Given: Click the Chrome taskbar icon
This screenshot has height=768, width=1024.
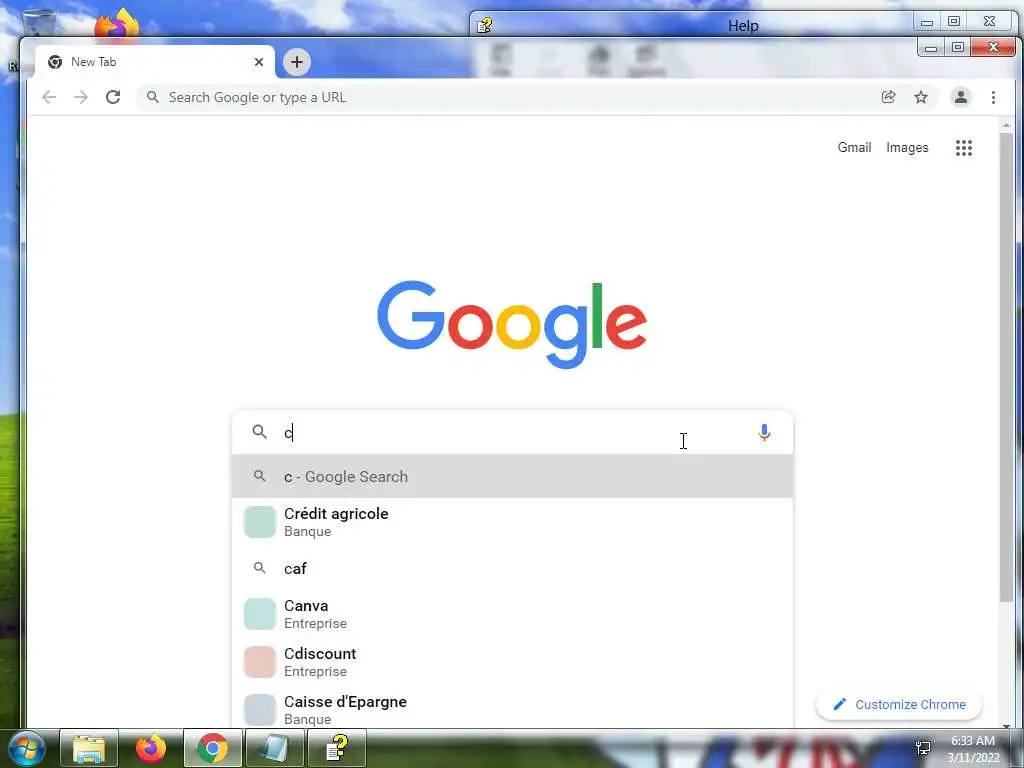Looking at the screenshot, I should (x=213, y=748).
